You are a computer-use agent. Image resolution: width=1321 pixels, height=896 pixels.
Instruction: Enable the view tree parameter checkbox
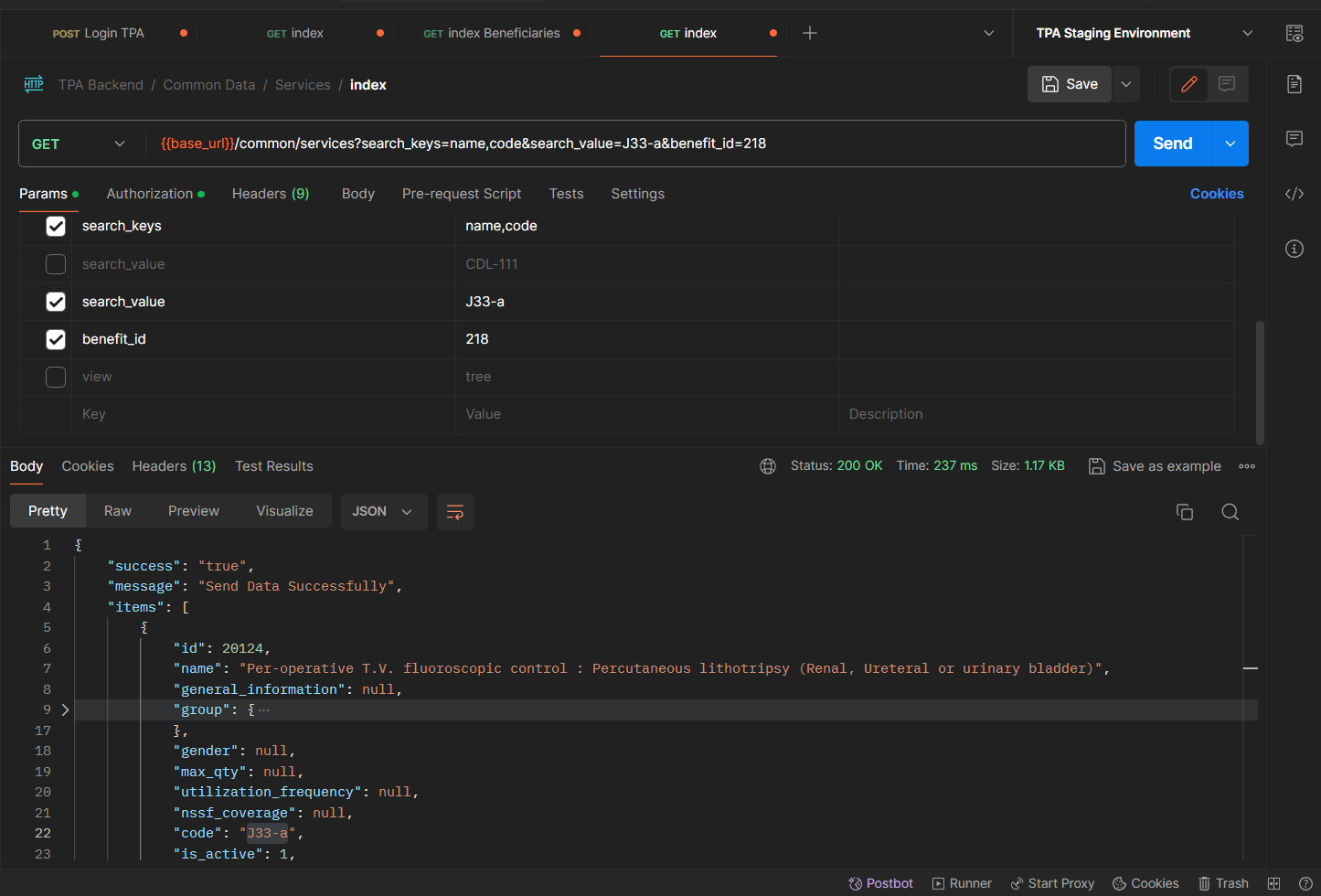[56, 377]
